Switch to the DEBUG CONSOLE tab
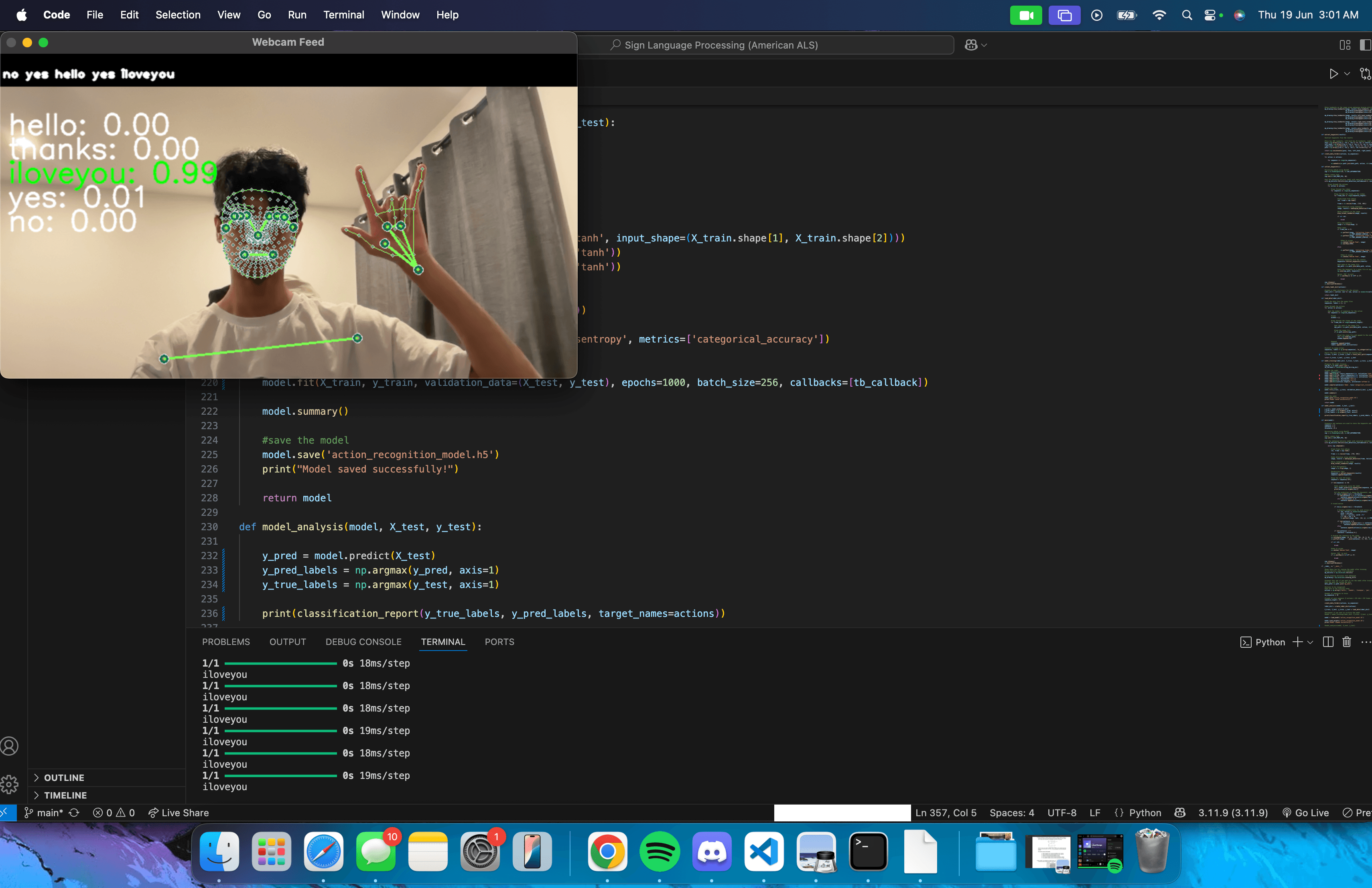1372x888 pixels. 363,641
